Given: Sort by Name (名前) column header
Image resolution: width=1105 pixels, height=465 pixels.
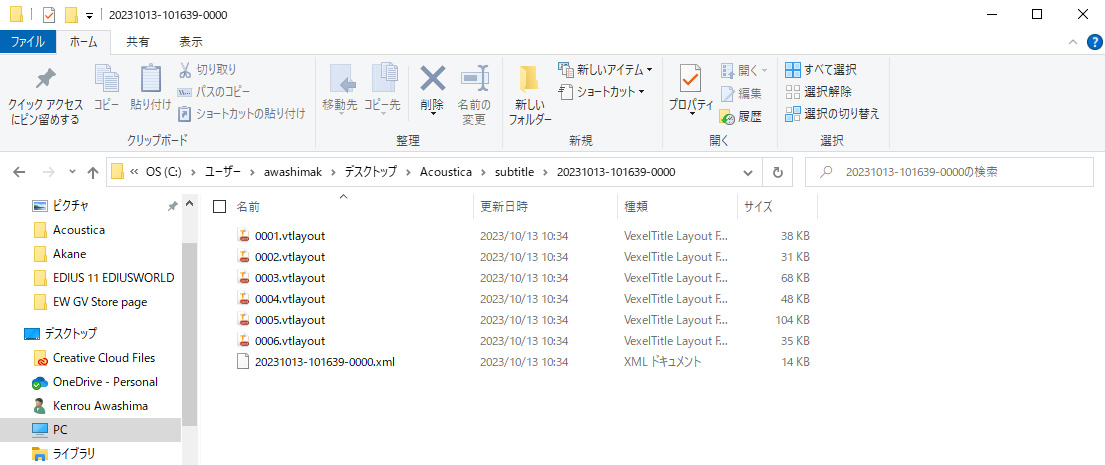Looking at the screenshot, I should click(x=247, y=206).
